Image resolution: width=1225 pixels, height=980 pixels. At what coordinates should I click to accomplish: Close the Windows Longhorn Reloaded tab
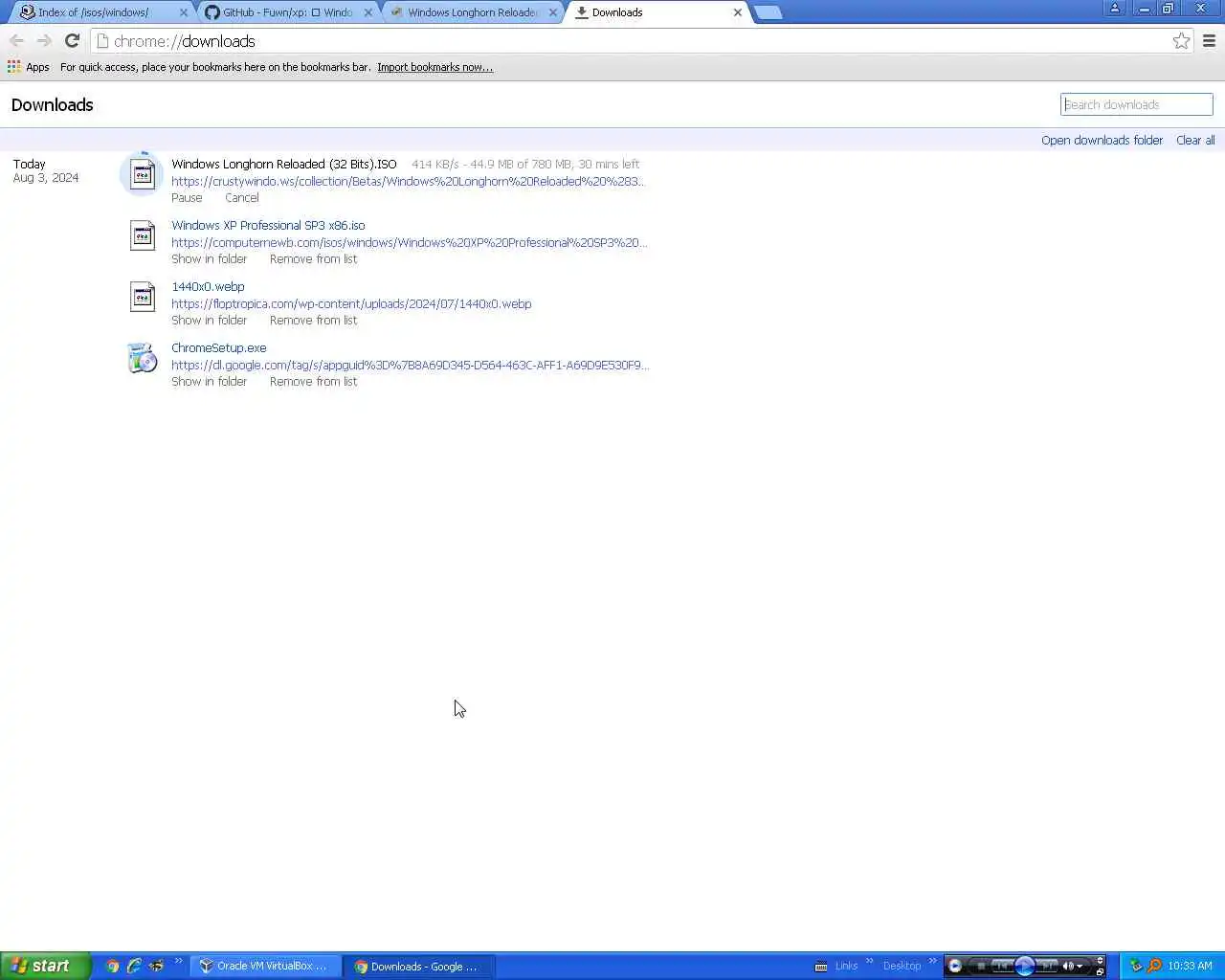pyautogui.click(x=553, y=12)
